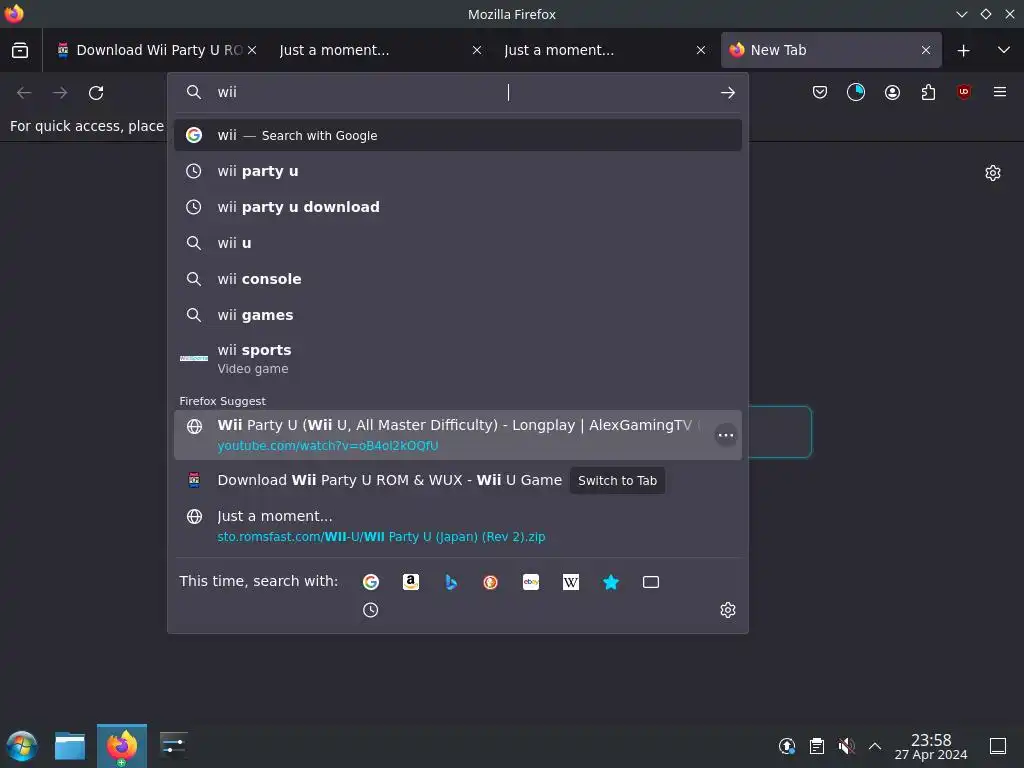Search this time with eBay icon
Screen dimensions: 1024x768
[531, 582]
